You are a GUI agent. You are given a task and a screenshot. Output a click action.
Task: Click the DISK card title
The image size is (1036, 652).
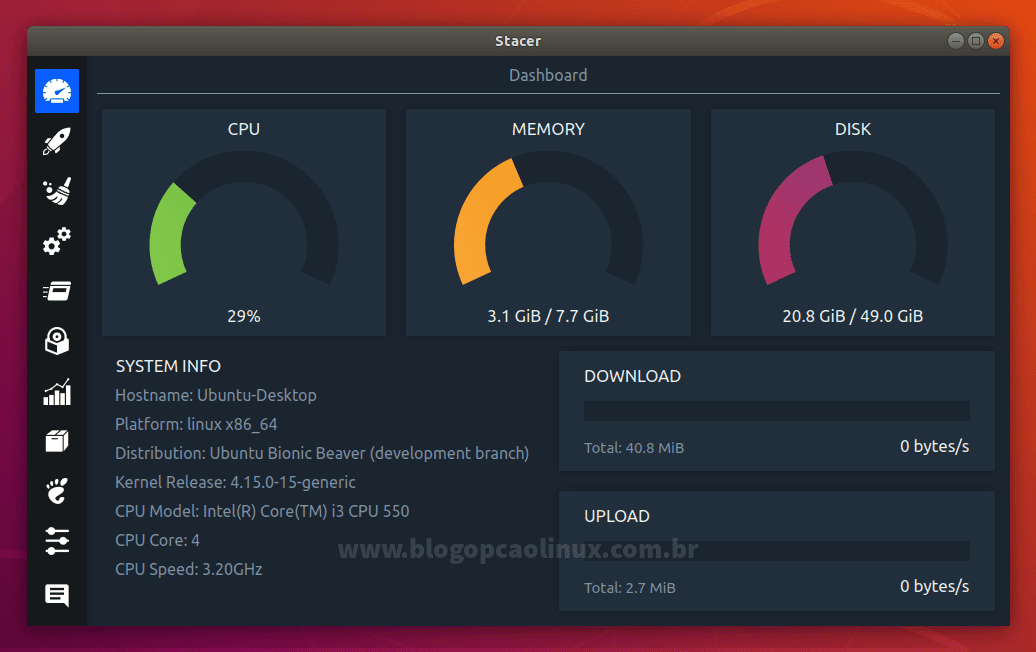(x=853, y=129)
